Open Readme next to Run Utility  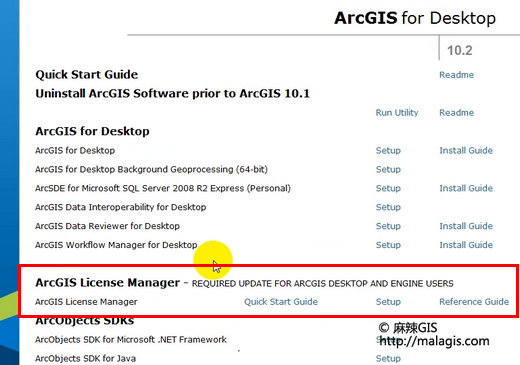click(x=456, y=113)
